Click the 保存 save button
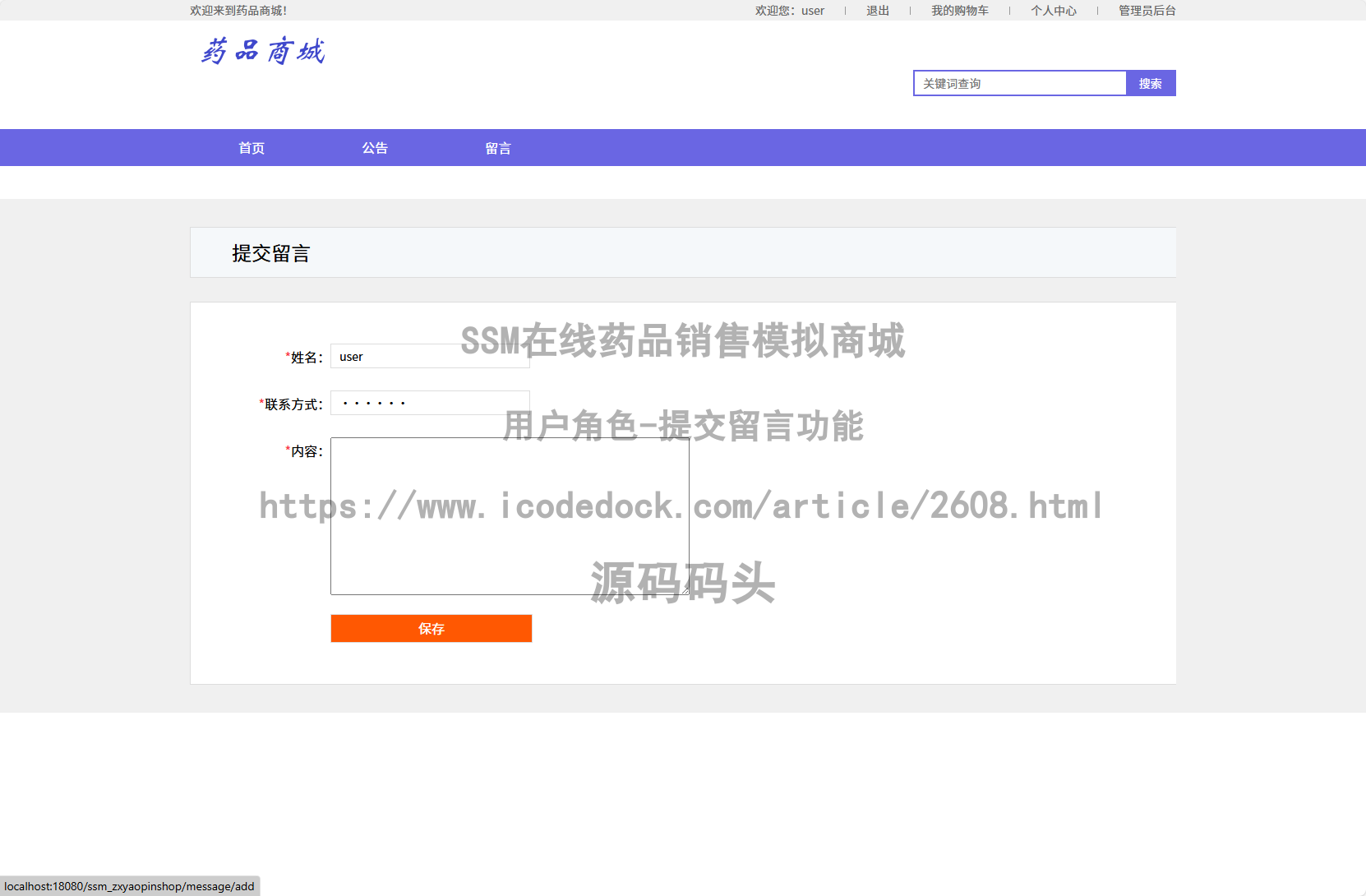 point(431,628)
